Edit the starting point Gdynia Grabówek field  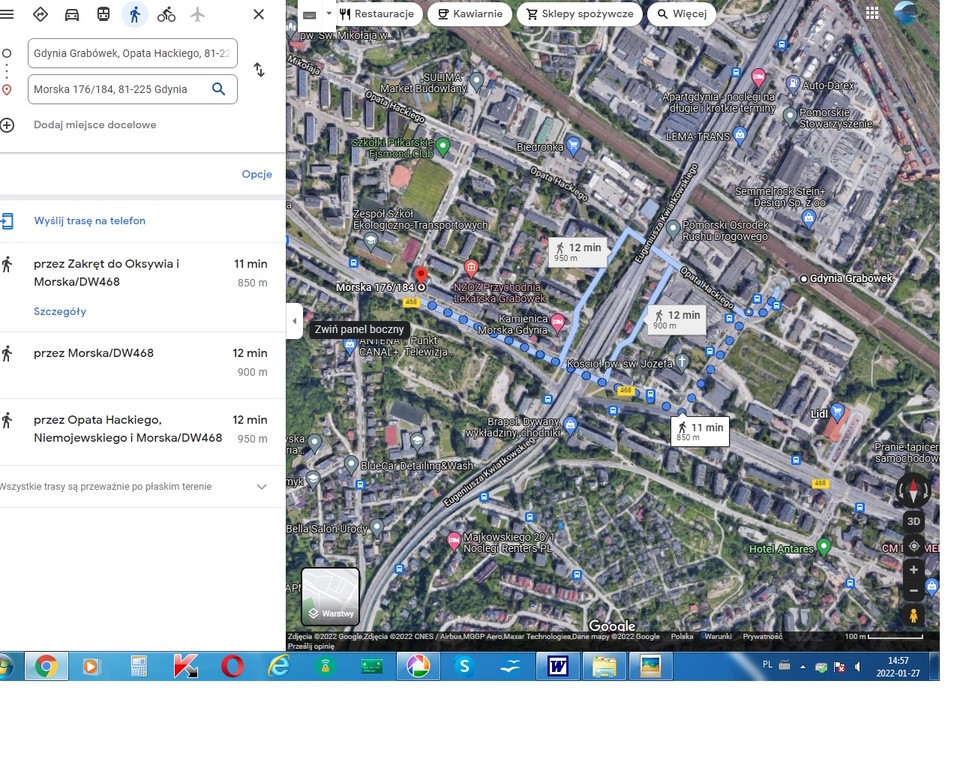132,53
